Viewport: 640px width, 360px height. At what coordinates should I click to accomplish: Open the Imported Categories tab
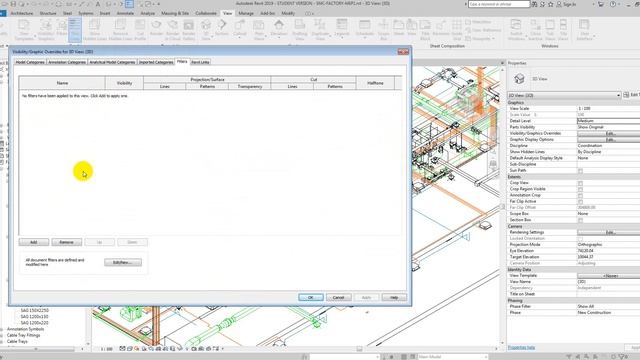pyautogui.click(x=156, y=62)
